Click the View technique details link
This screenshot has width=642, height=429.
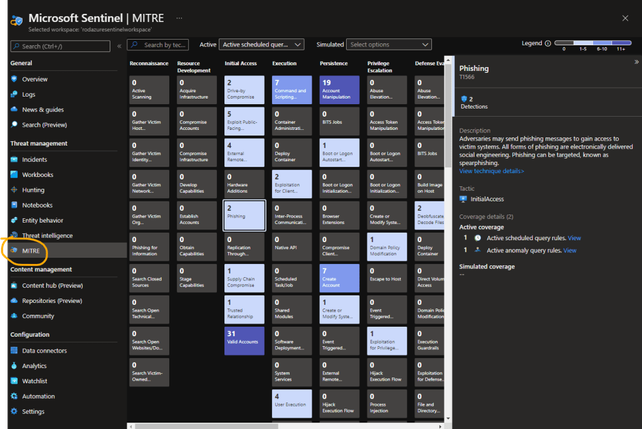tap(491, 171)
